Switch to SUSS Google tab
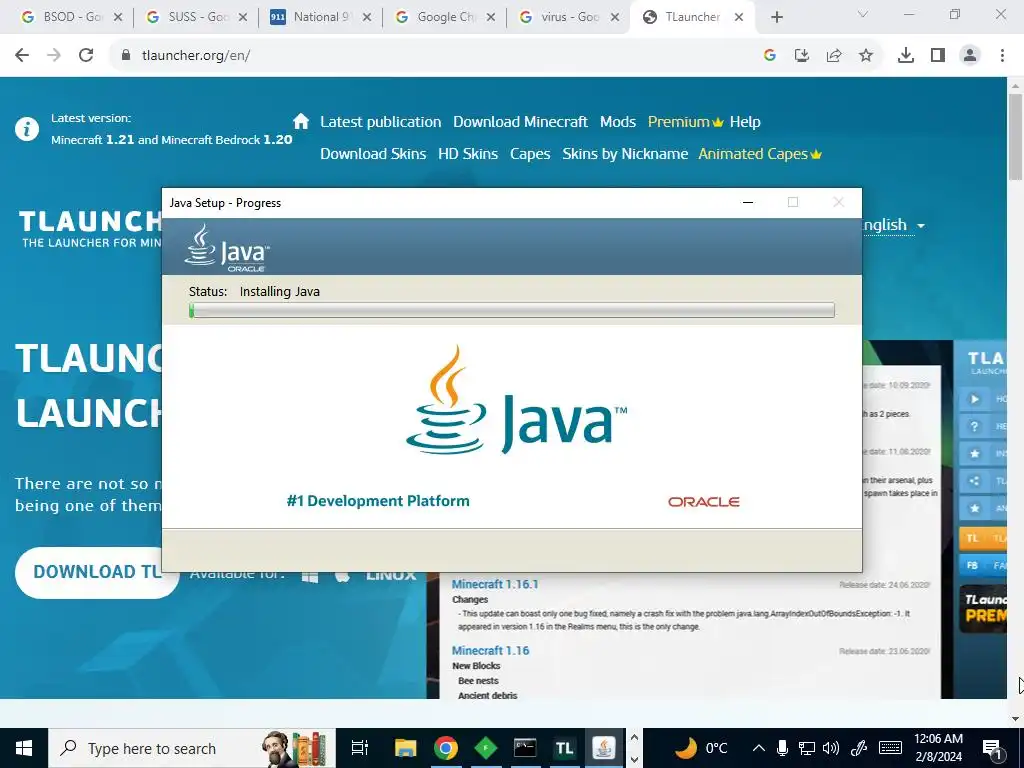 click(x=196, y=18)
